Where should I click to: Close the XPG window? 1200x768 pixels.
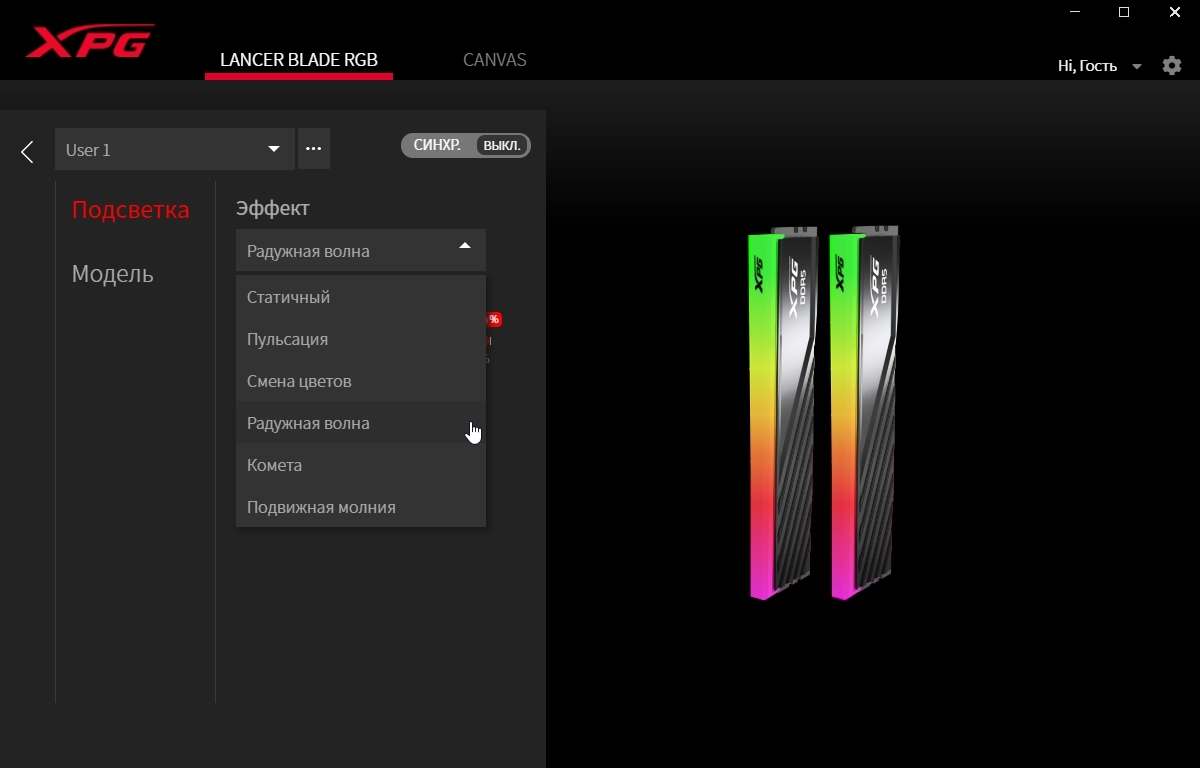[x=1174, y=12]
